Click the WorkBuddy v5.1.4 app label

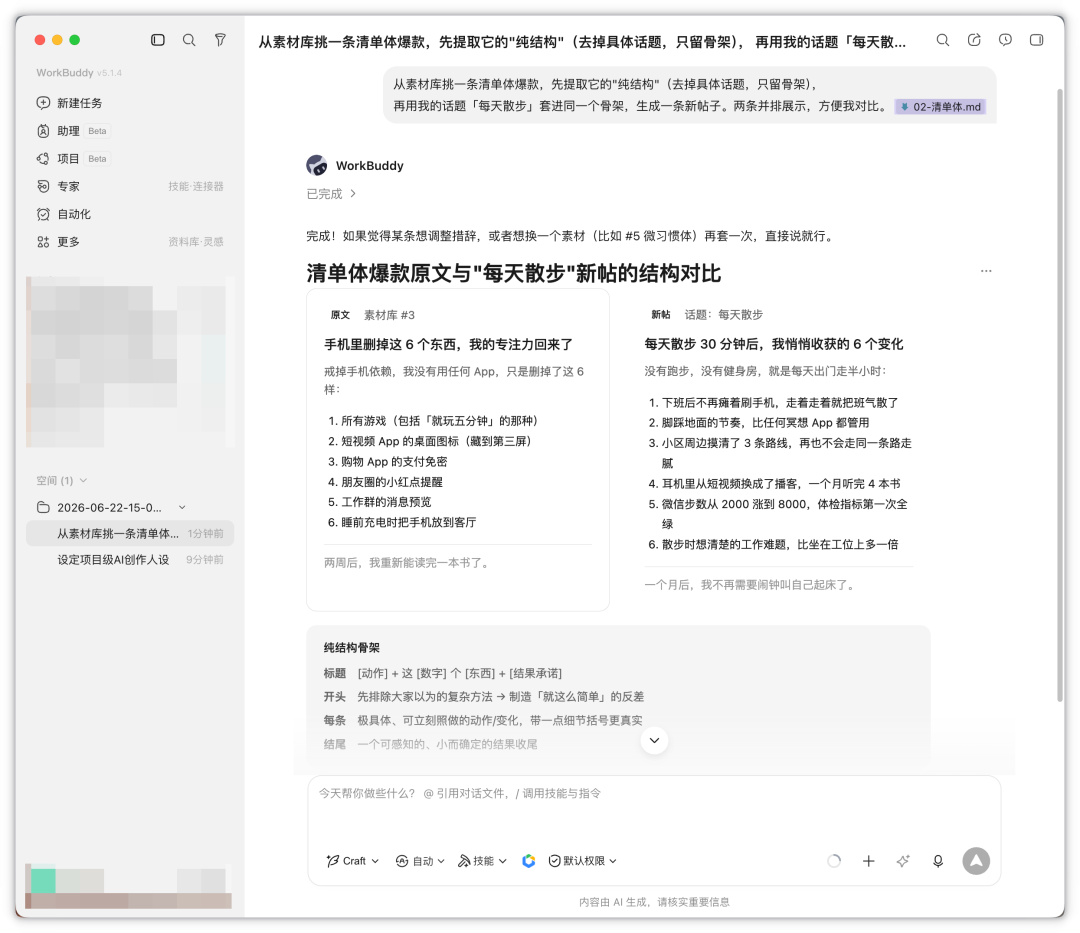pyautogui.click(x=79, y=72)
